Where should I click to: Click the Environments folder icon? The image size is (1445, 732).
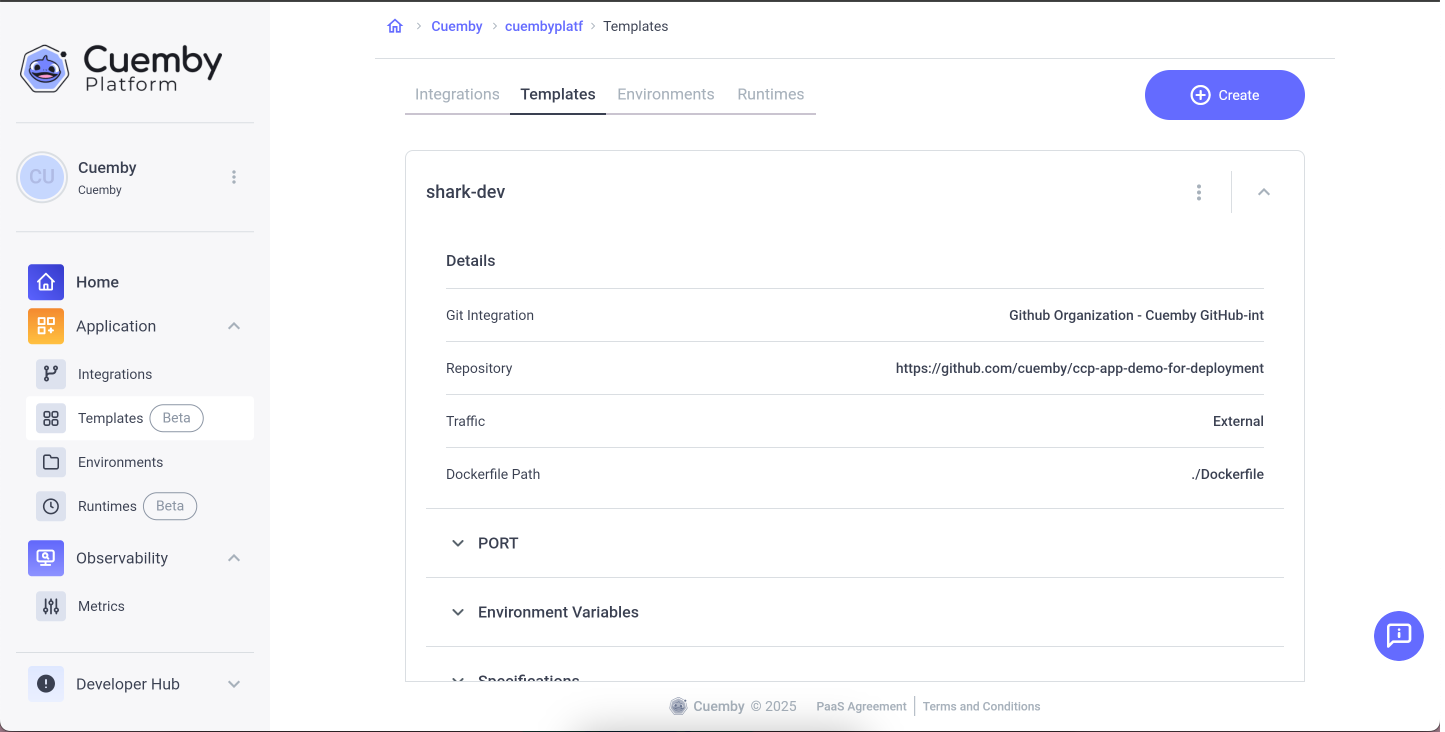tap(51, 462)
